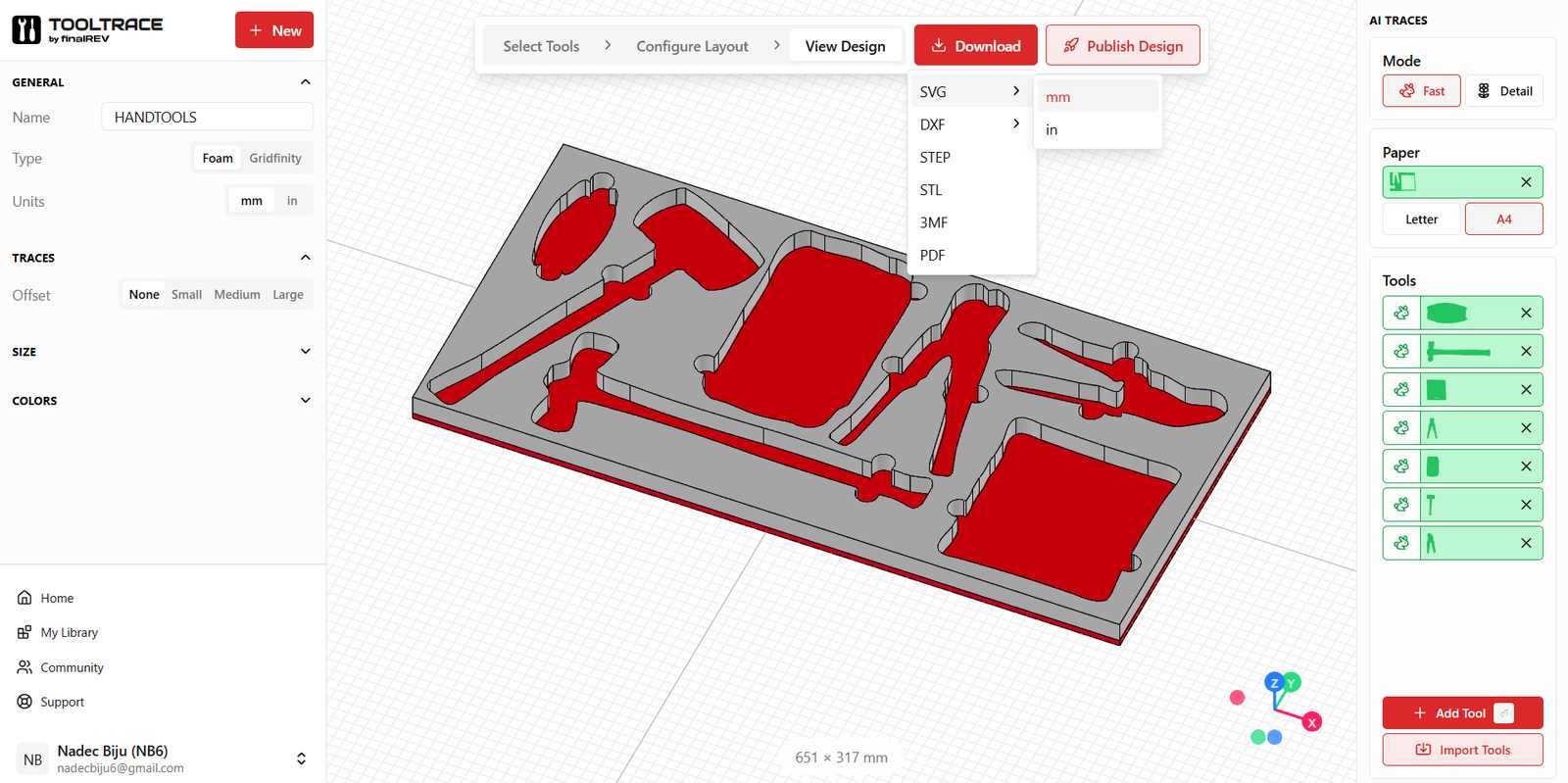This screenshot has height=783, width=1568.
Task: Switch Units to mm
Action: pos(252,201)
